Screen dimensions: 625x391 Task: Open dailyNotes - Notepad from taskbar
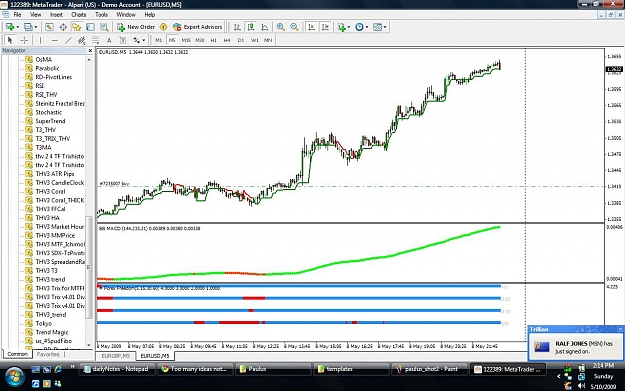[x=116, y=369]
